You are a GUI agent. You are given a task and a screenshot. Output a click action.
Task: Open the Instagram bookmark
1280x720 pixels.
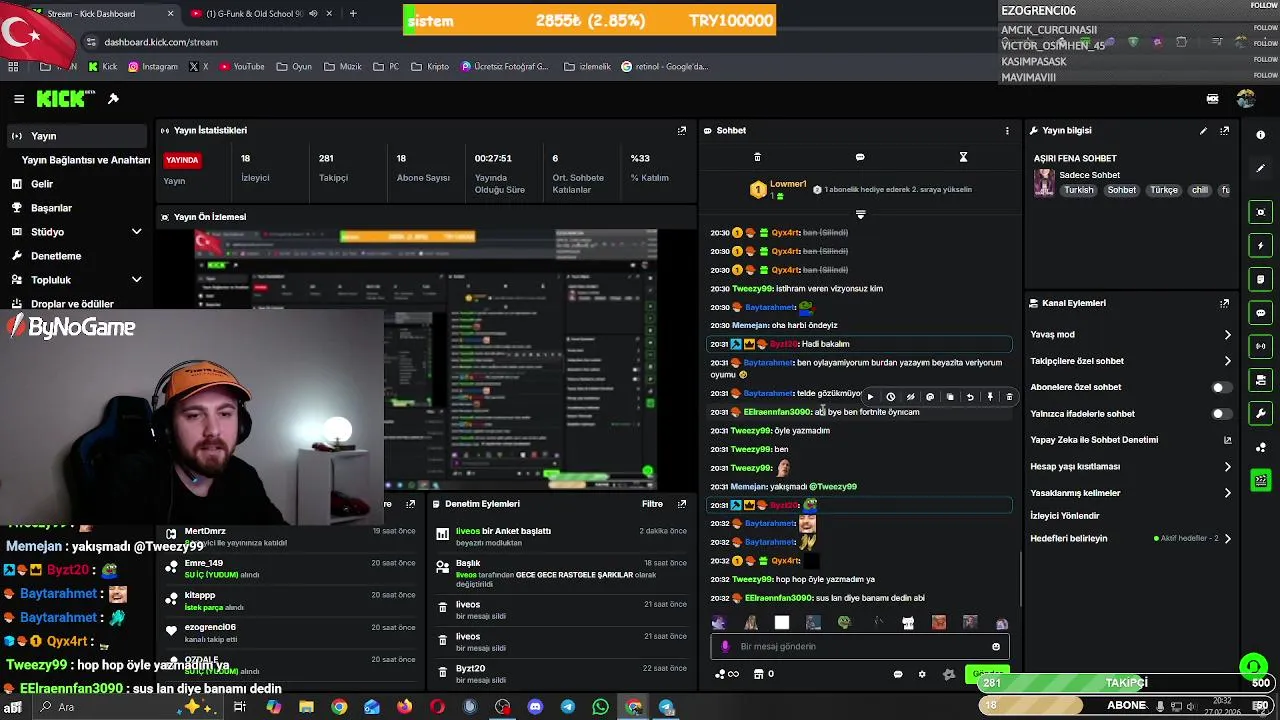tap(152, 67)
